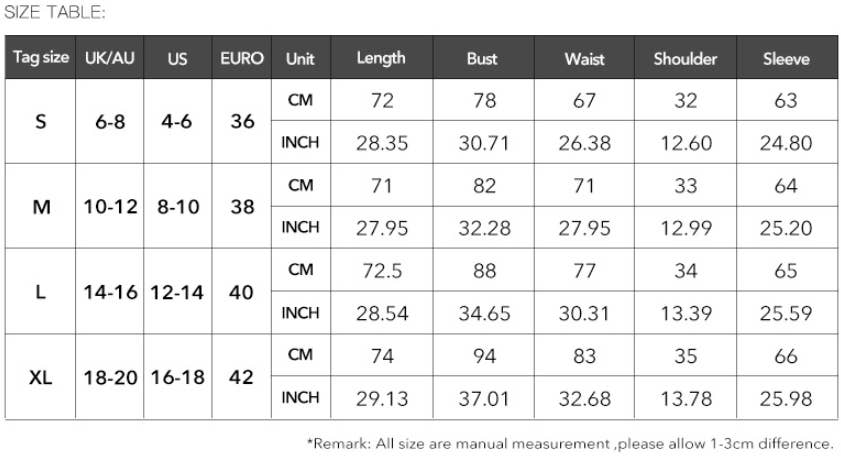Select the "Sleeve" column header
Image resolution: width=841 pixels, height=466 pixels.
(786, 58)
